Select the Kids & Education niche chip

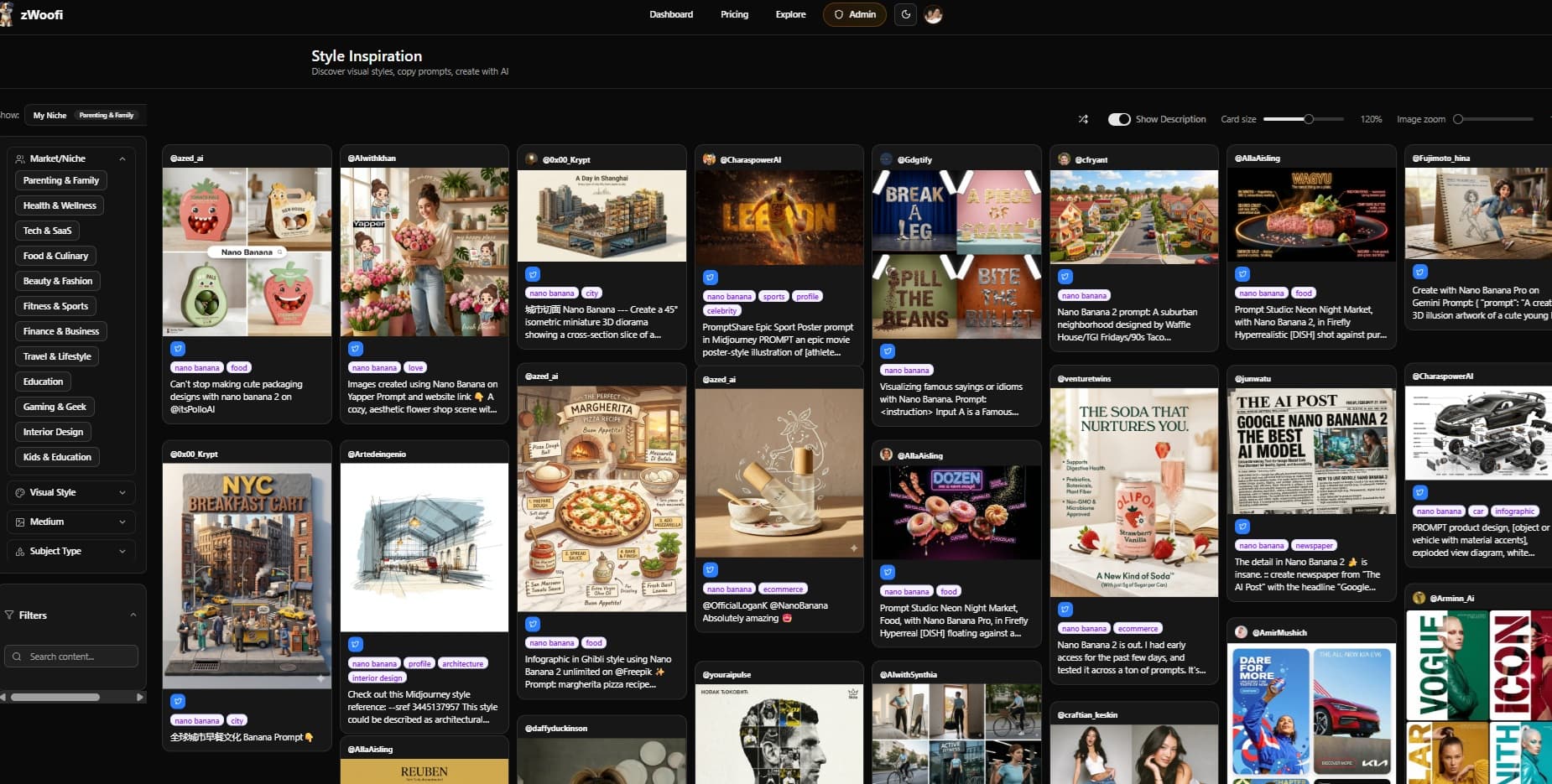57,457
